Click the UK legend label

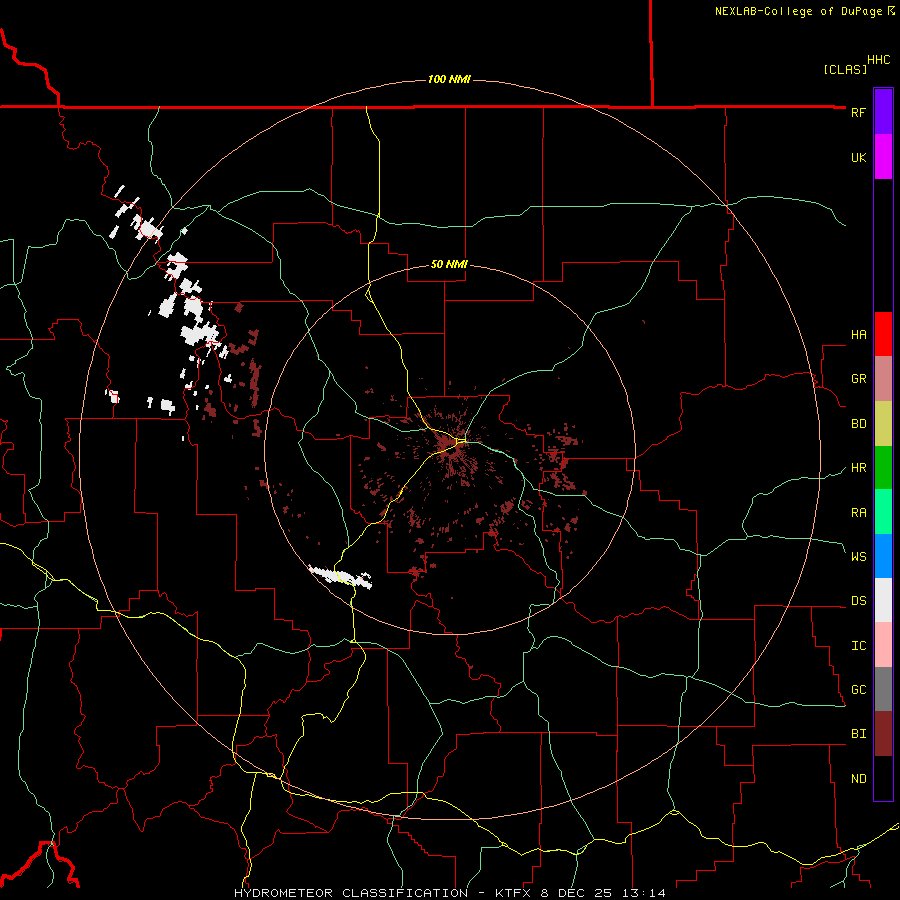[858, 157]
